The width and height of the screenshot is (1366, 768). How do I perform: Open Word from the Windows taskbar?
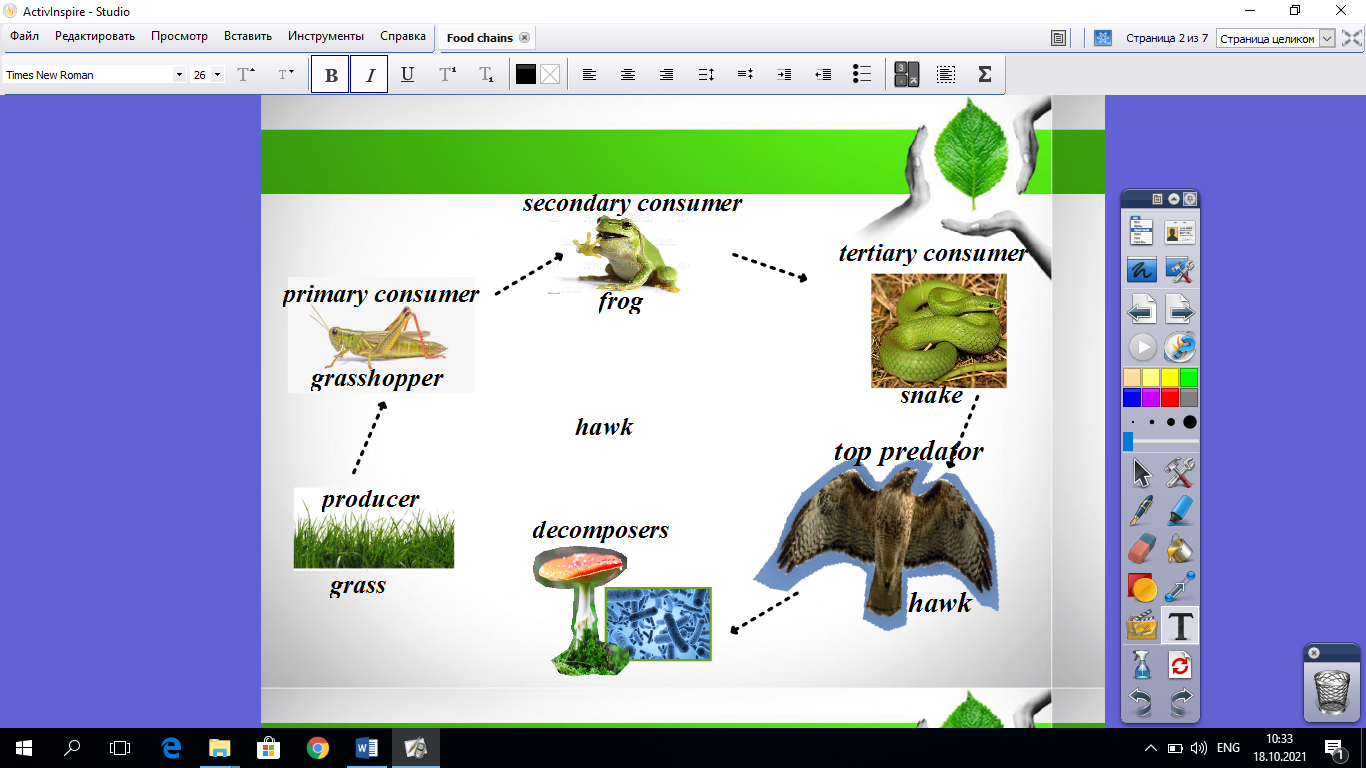pos(366,747)
